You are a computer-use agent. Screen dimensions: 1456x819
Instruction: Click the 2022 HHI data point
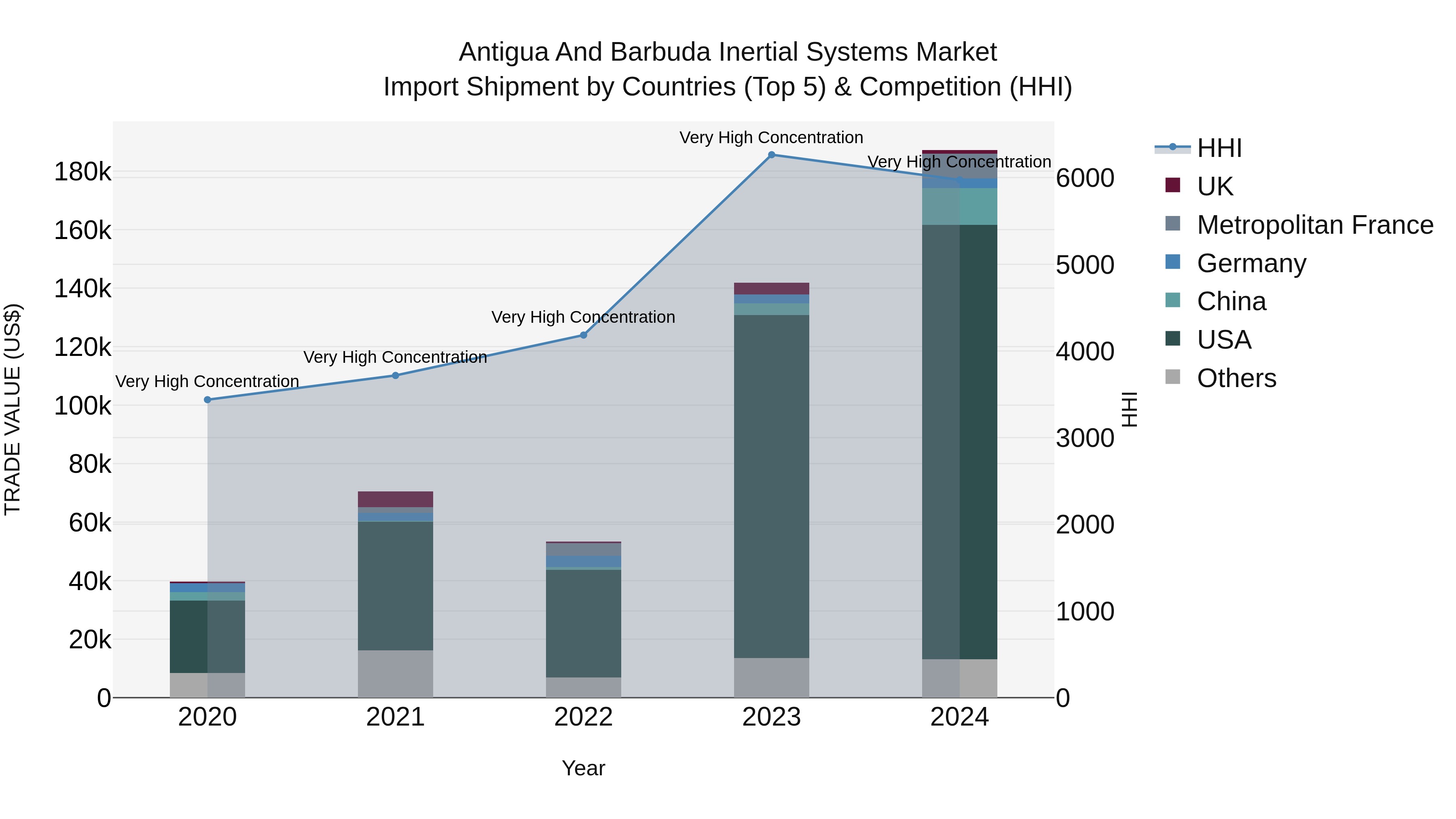click(x=584, y=335)
